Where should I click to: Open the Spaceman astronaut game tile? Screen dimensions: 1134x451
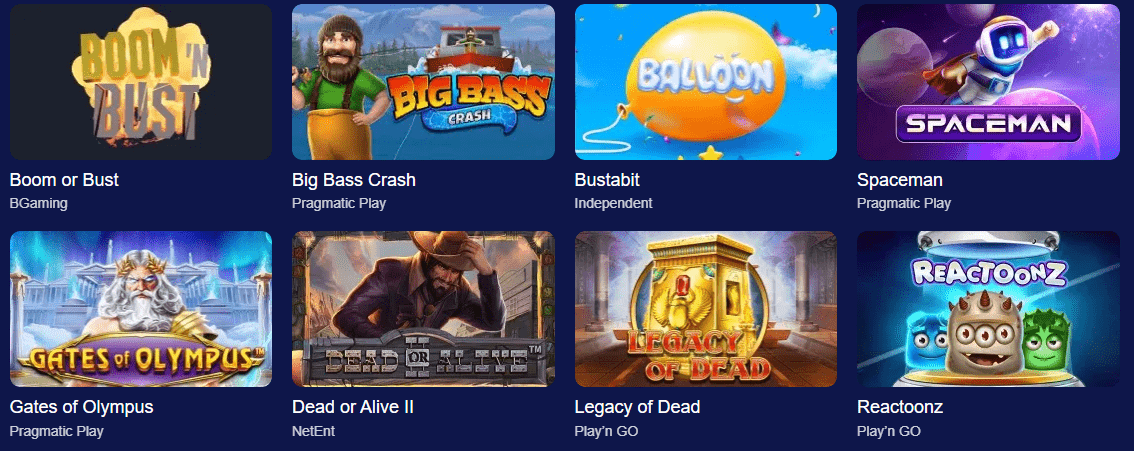coord(988,82)
